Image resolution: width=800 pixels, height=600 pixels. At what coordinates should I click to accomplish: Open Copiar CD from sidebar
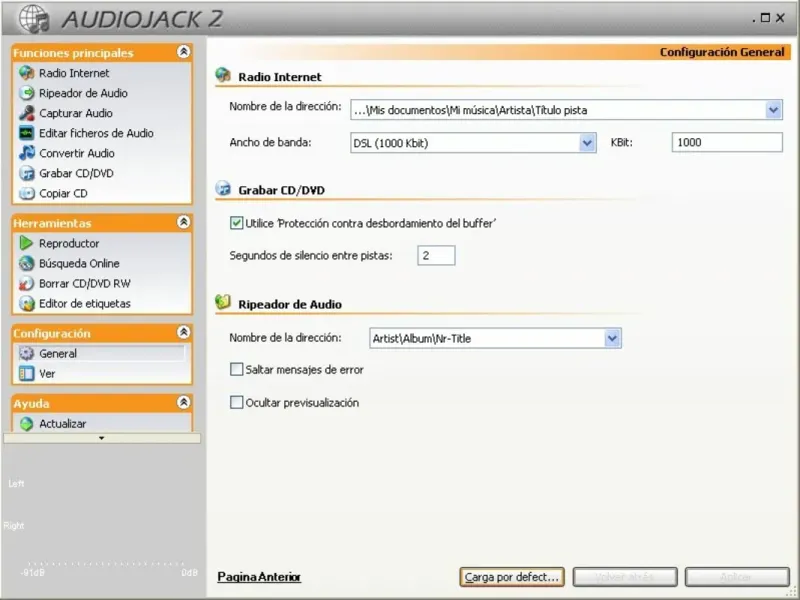(x=63, y=193)
